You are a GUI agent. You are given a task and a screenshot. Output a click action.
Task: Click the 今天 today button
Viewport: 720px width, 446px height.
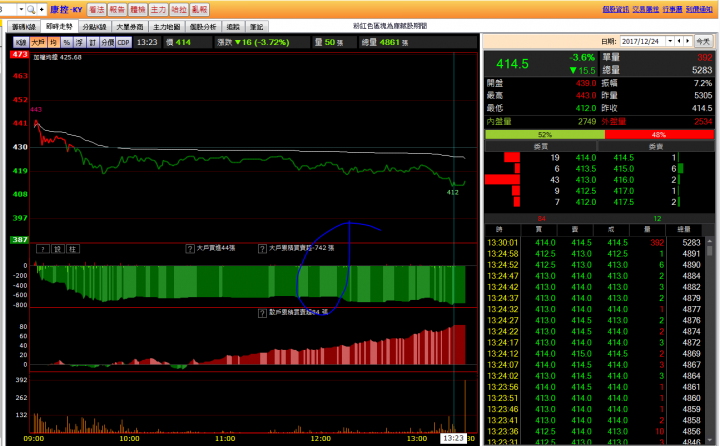tap(703, 41)
